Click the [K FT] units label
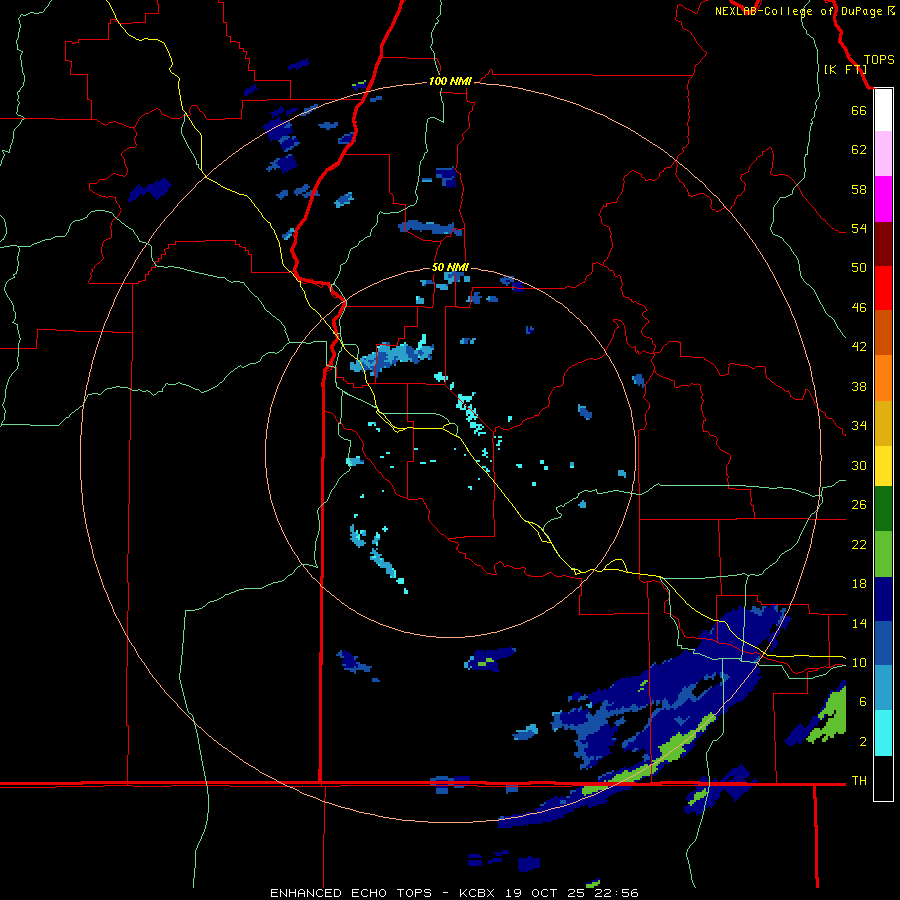Viewport: 900px width, 900px height. click(x=845, y=70)
